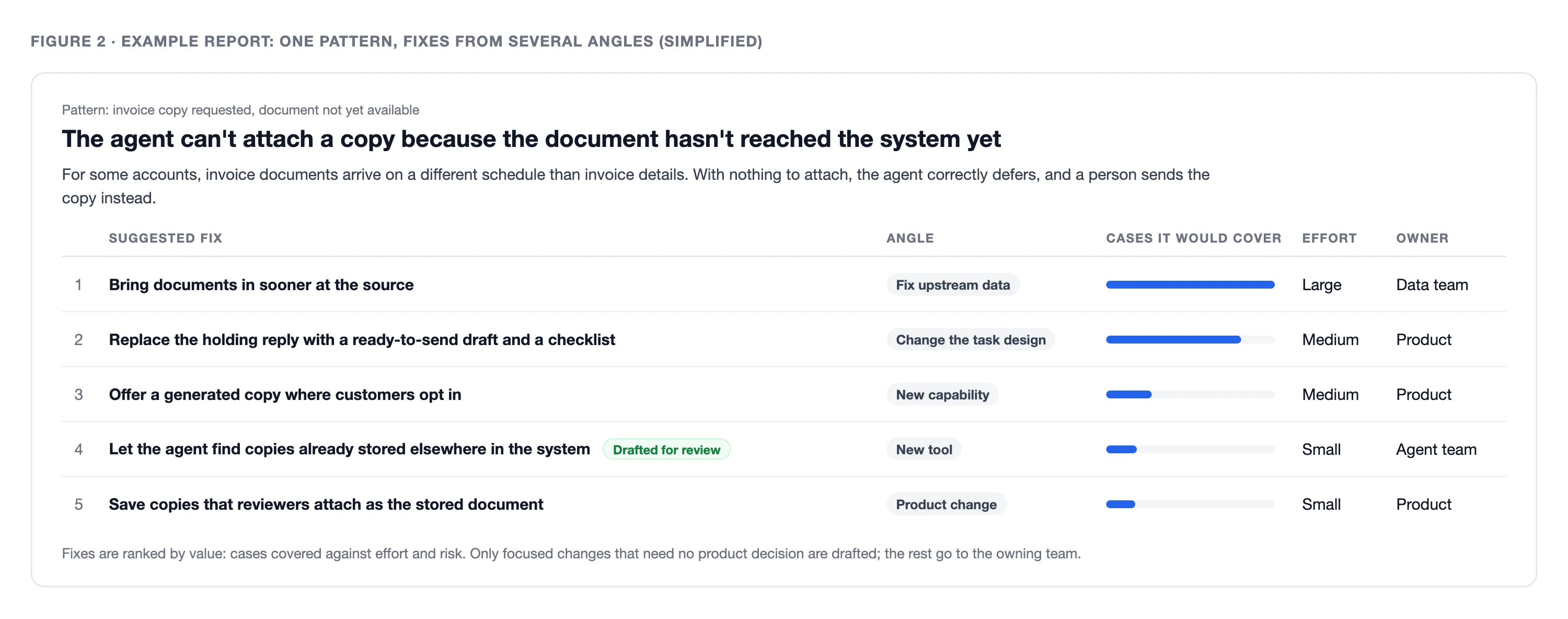Click row number 3 in the table
1568x619 pixels.
78,394
